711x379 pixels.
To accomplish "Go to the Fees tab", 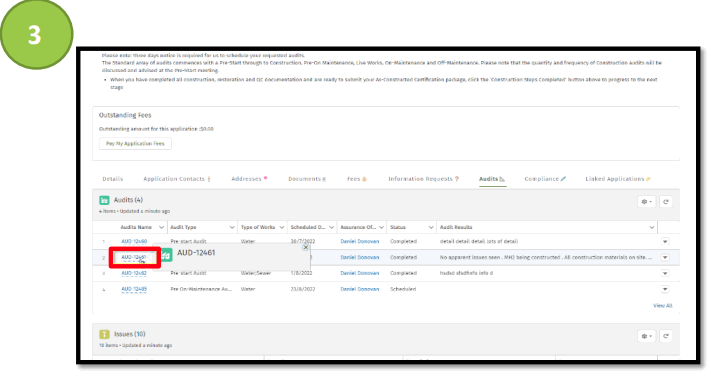I will pos(357,179).
